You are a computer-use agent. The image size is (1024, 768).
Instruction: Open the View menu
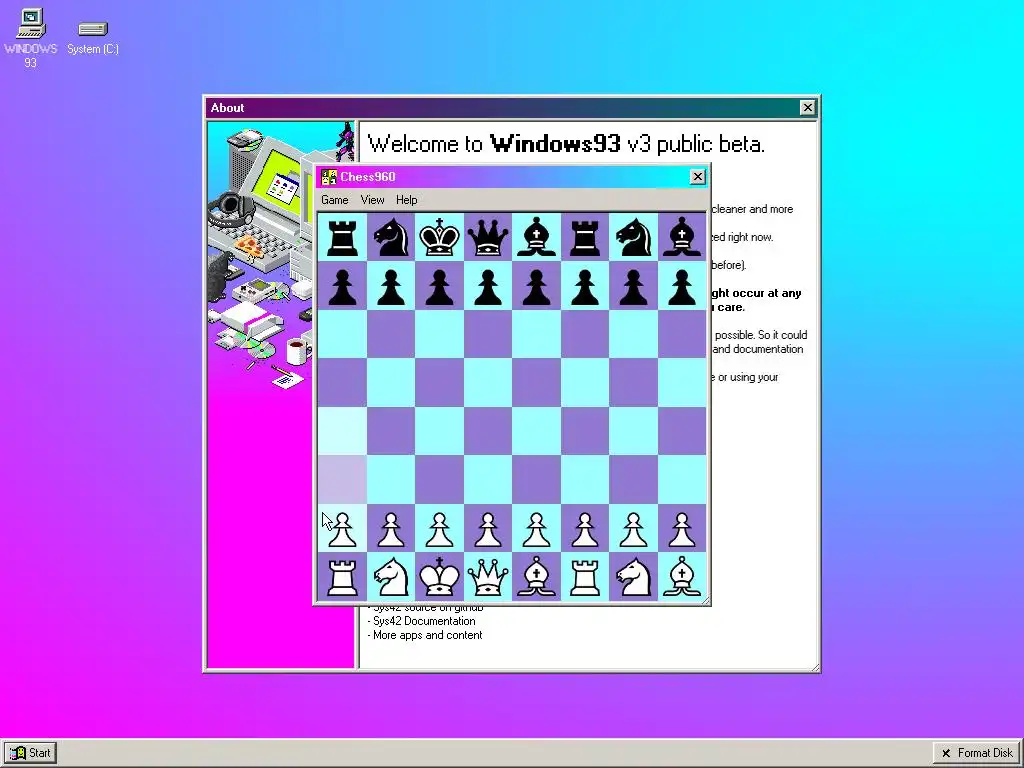[x=372, y=200]
